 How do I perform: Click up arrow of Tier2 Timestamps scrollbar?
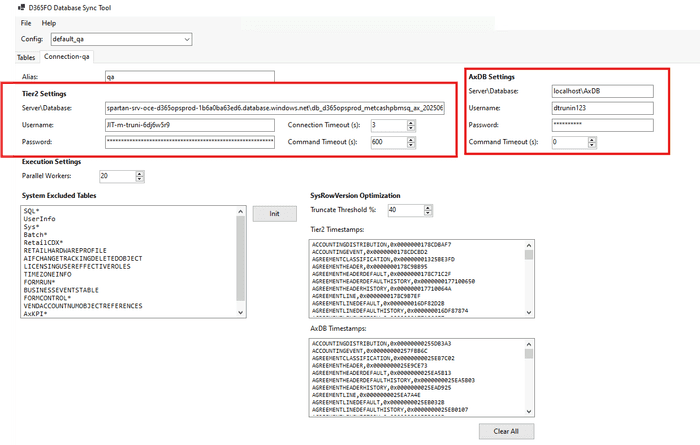[x=529, y=245]
